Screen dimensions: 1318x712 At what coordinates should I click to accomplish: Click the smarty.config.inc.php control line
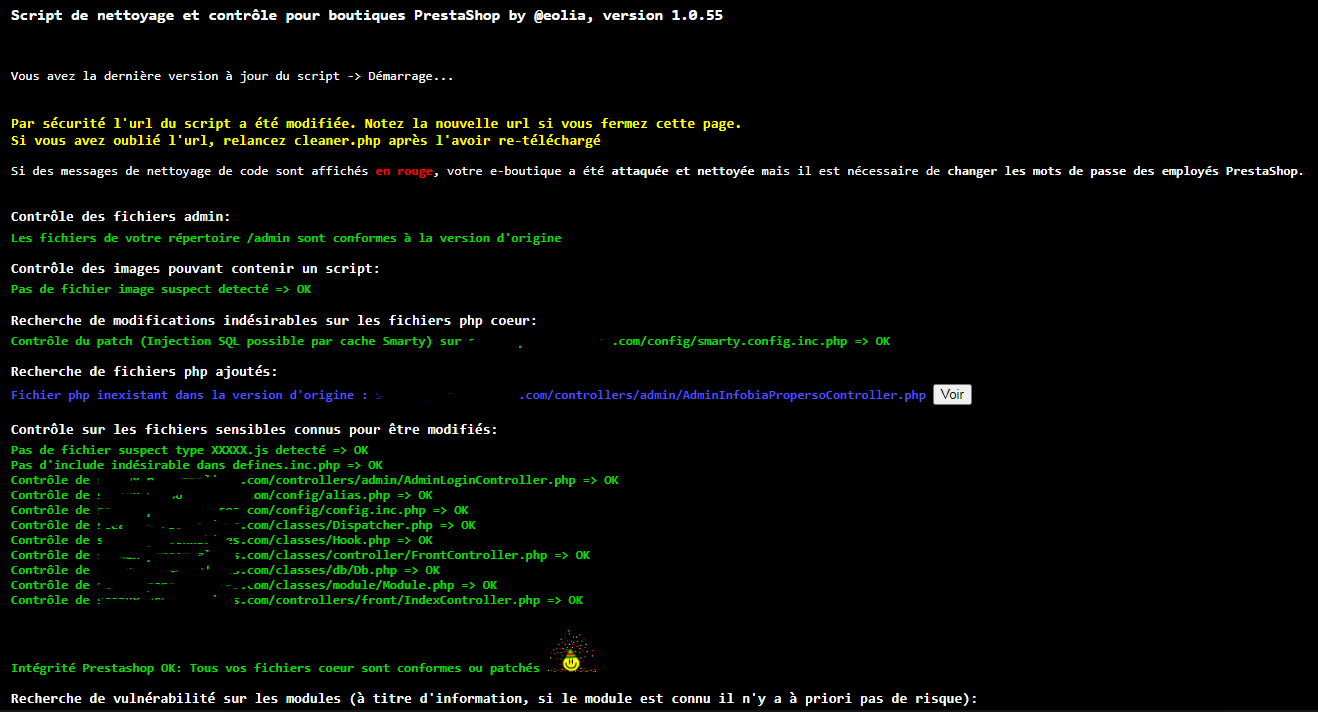pos(450,341)
